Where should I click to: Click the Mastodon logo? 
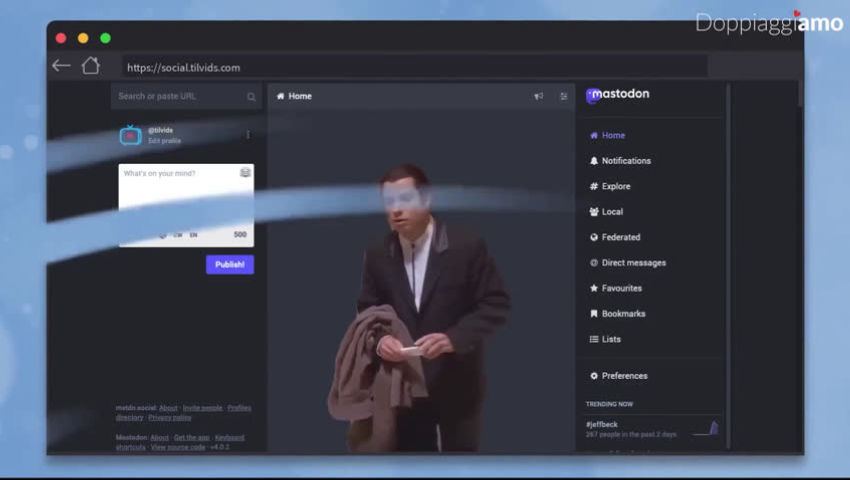(x=618, y=95)
